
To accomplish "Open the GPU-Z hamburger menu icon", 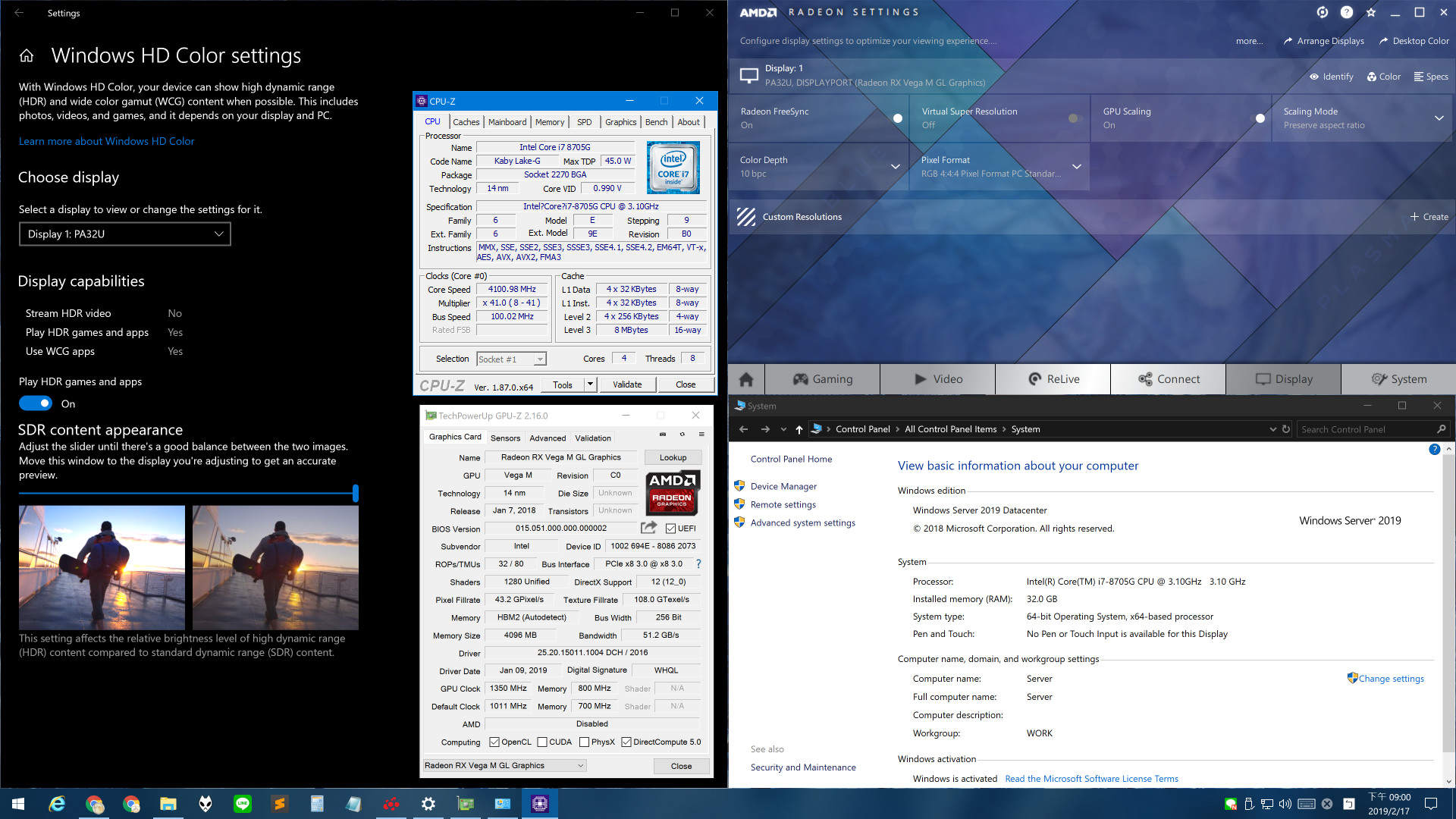I will coord(700,435).
